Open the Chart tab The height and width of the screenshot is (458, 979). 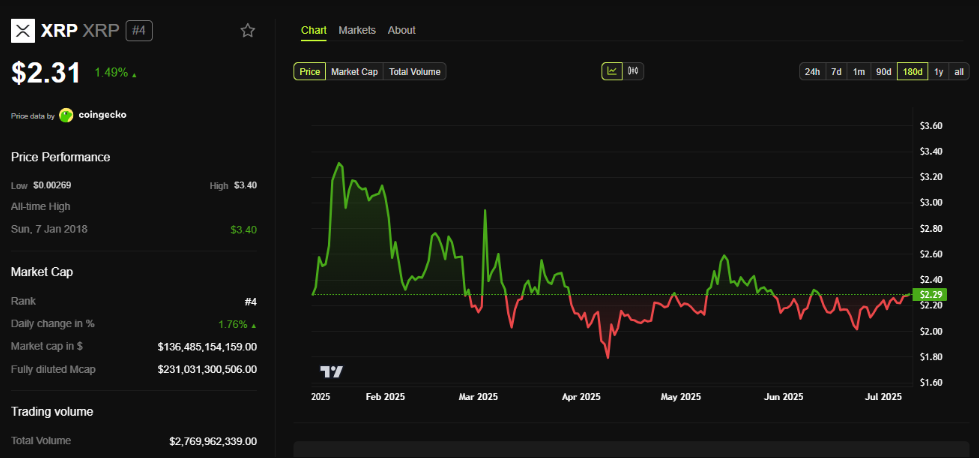point(313,30)
